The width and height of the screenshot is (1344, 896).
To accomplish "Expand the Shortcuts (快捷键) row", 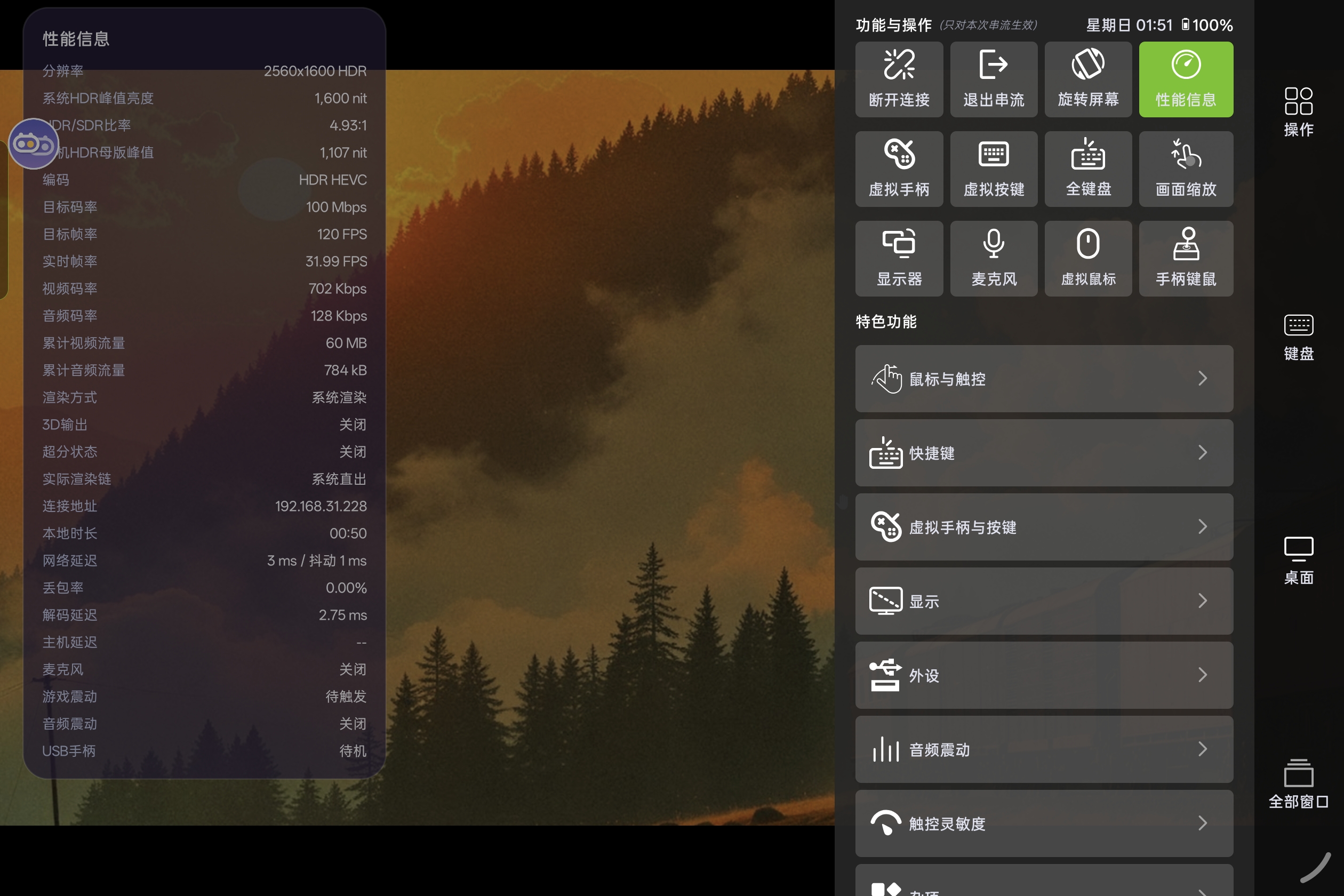I will [x=1044, y=453].
